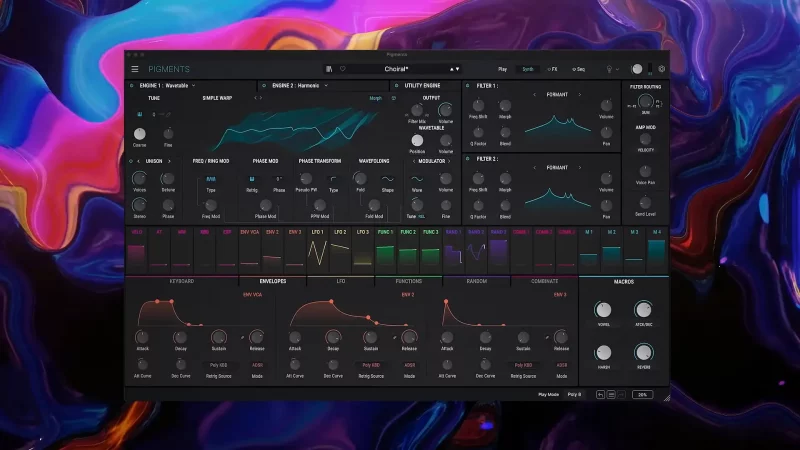Toggle Engine 1 power button
Screen dimensions: 800x450
tap(131, 86)
